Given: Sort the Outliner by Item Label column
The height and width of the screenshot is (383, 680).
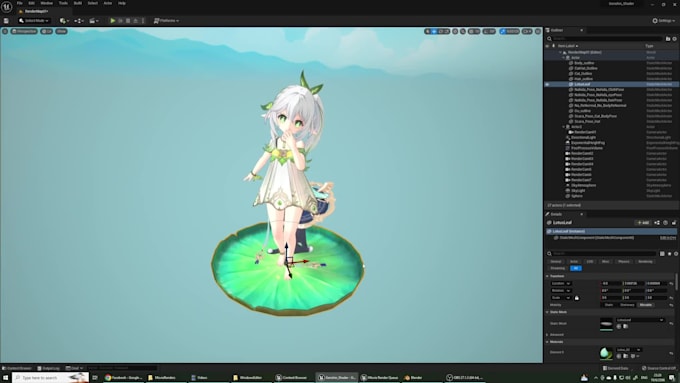Looking at the screenshot, I should [x=568, y=46].
